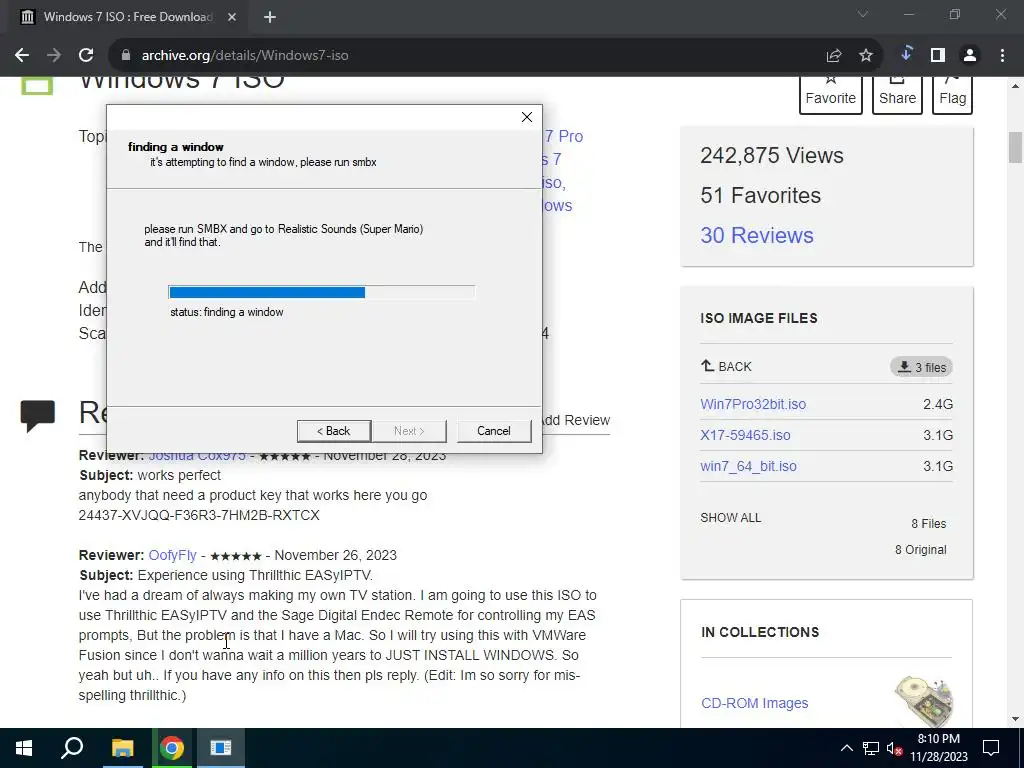This screenshot has height=768, width=1024.
Task: Open File Explorer from the taskbar
Action: click(x=122, y=748)
